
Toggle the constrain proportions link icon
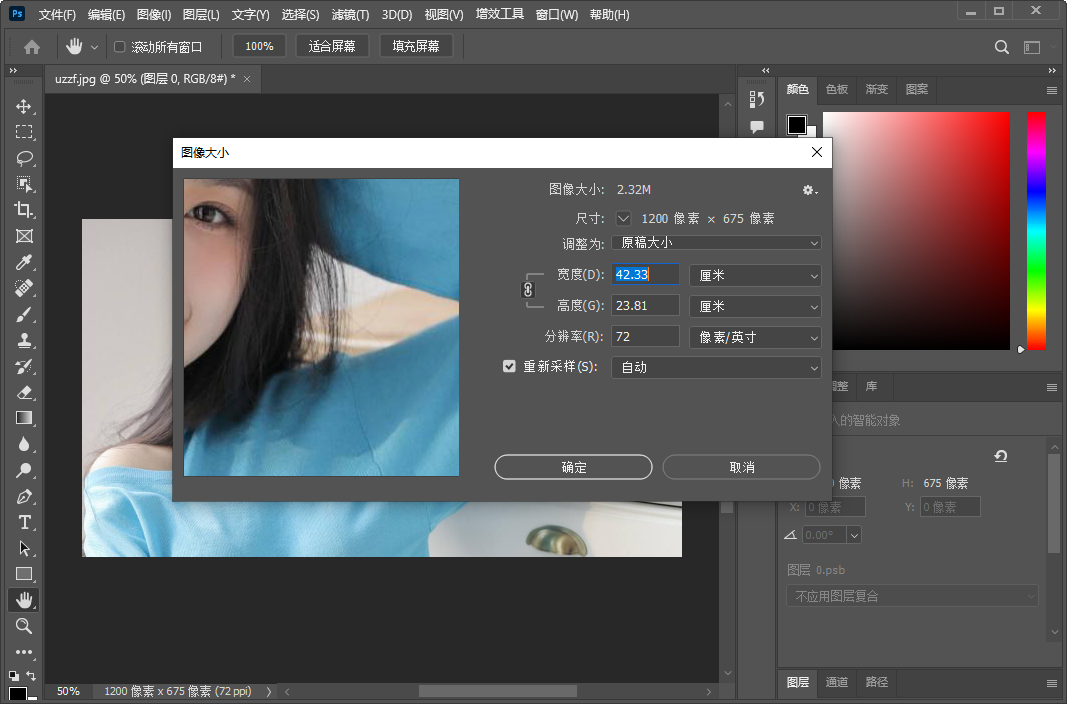click(527, 290)
